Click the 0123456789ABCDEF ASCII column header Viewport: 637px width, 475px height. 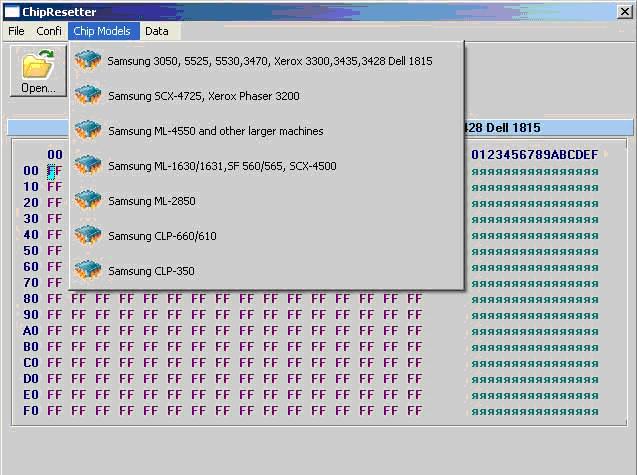point(535,155)
